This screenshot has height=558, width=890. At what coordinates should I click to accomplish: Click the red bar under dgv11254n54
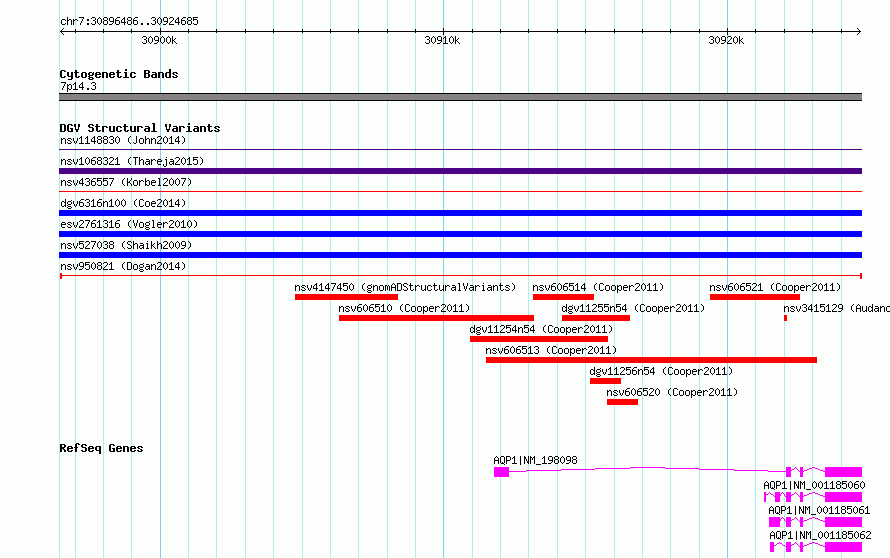539,339
